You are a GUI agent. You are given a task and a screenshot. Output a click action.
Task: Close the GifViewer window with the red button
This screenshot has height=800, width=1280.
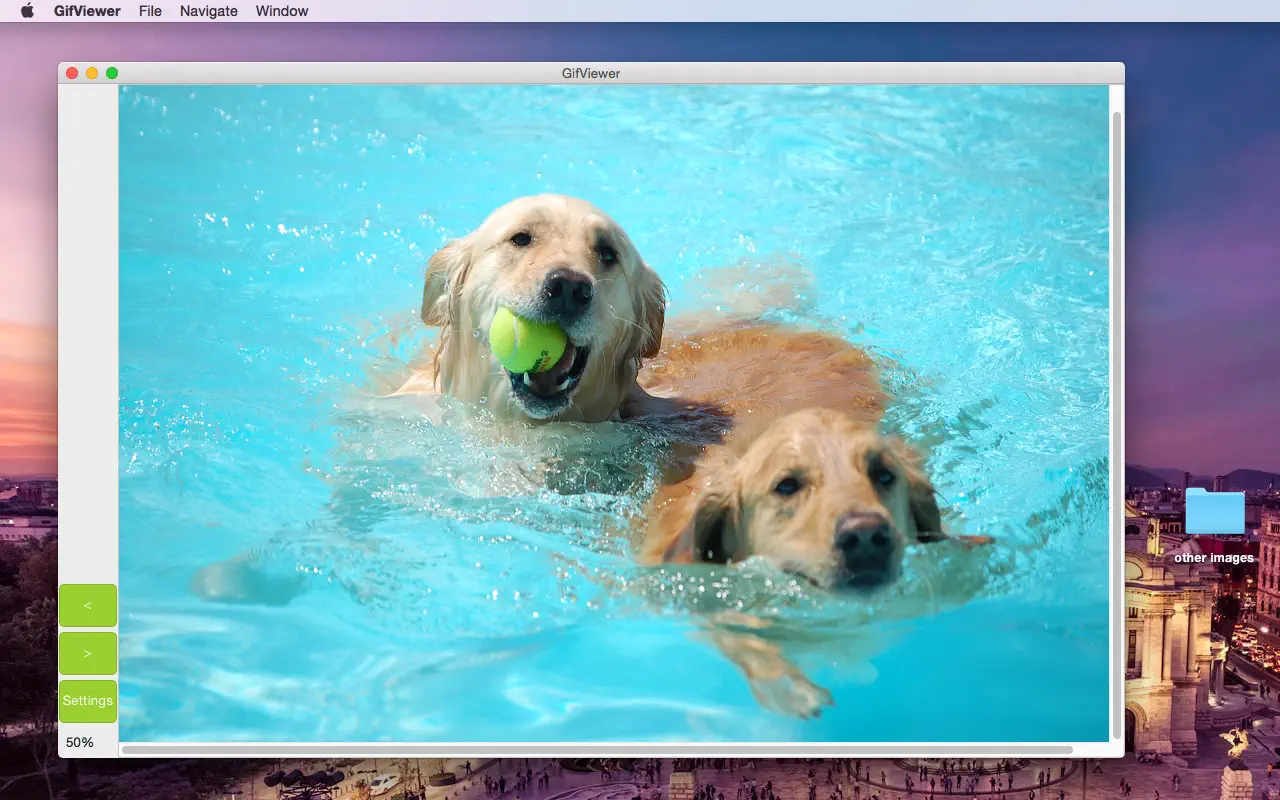coord(71,72)
